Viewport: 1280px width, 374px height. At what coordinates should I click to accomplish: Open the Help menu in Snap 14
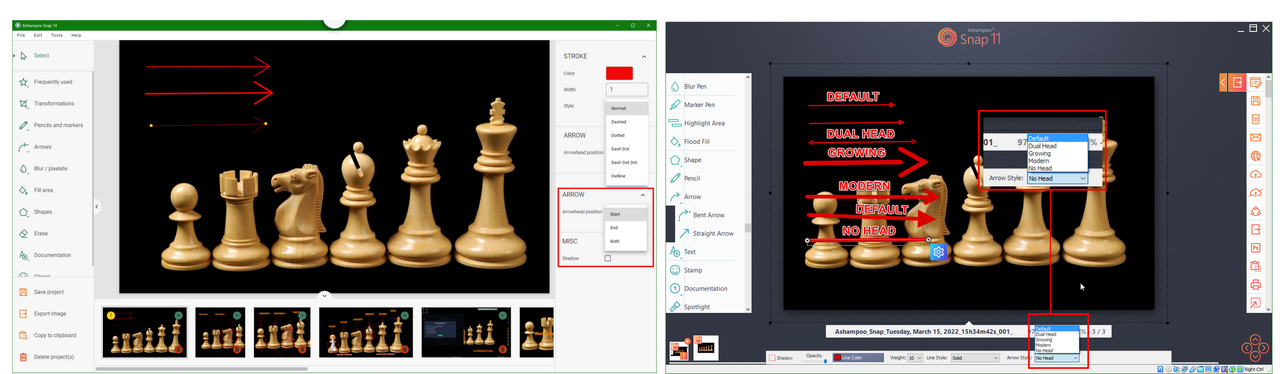coord(76,35)
